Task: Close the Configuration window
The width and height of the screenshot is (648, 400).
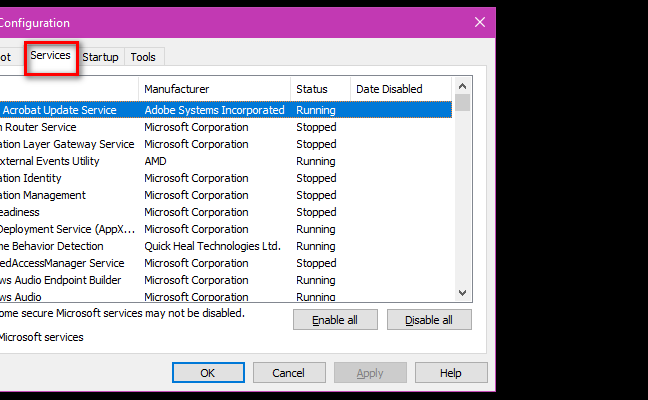Action: [480, 22]
